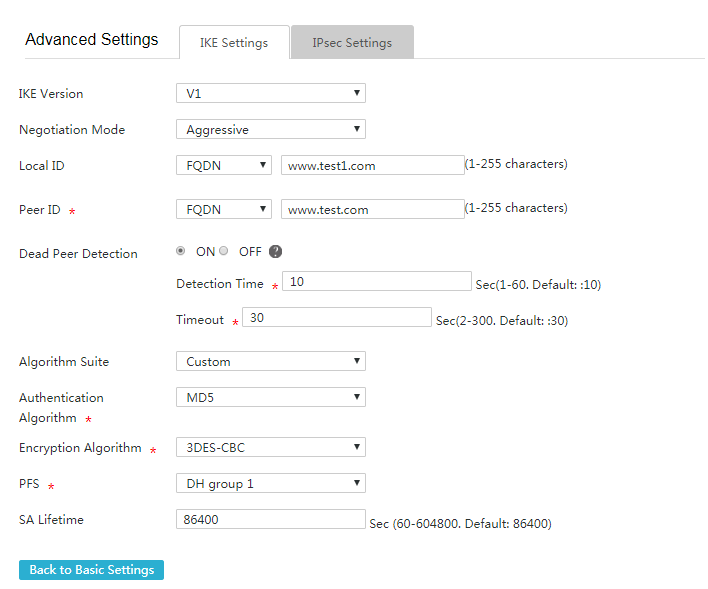Open the Authentication Algorithm MD5 dropdown
708x589 pixels.
[x=271, y=397]
